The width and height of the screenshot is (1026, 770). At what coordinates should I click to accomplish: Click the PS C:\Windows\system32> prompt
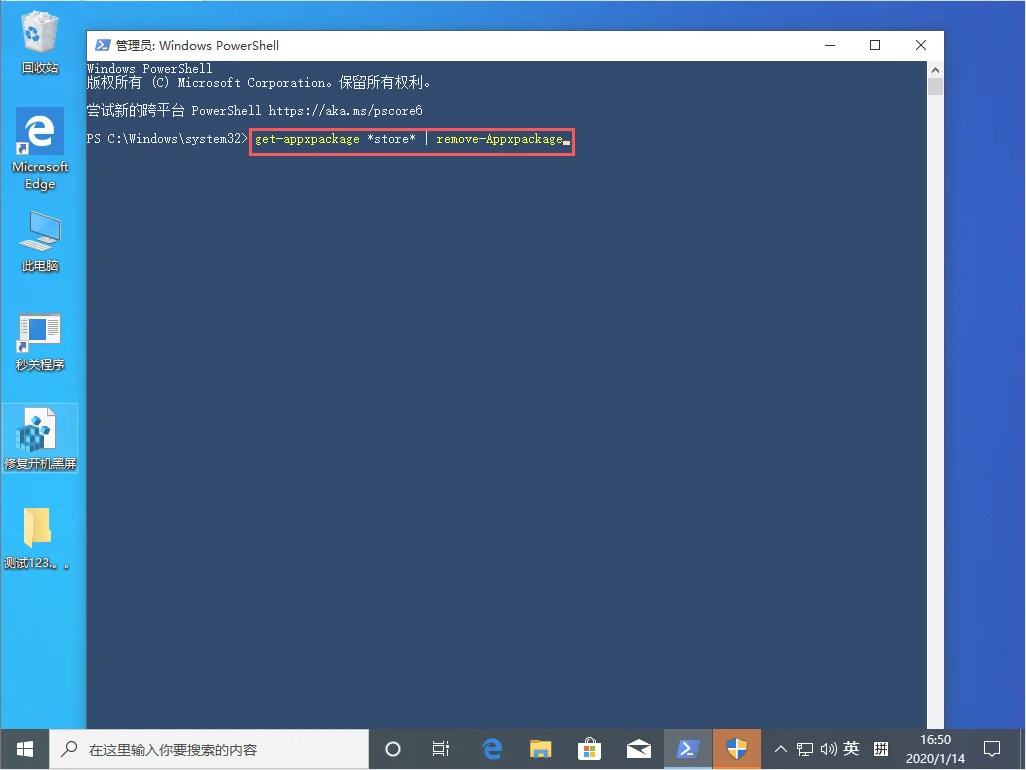point(168,139)
